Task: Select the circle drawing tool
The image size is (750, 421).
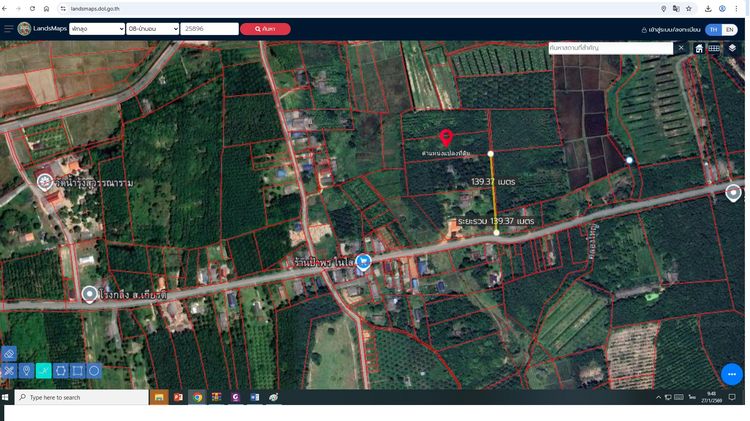Action: tap(94, 371)
